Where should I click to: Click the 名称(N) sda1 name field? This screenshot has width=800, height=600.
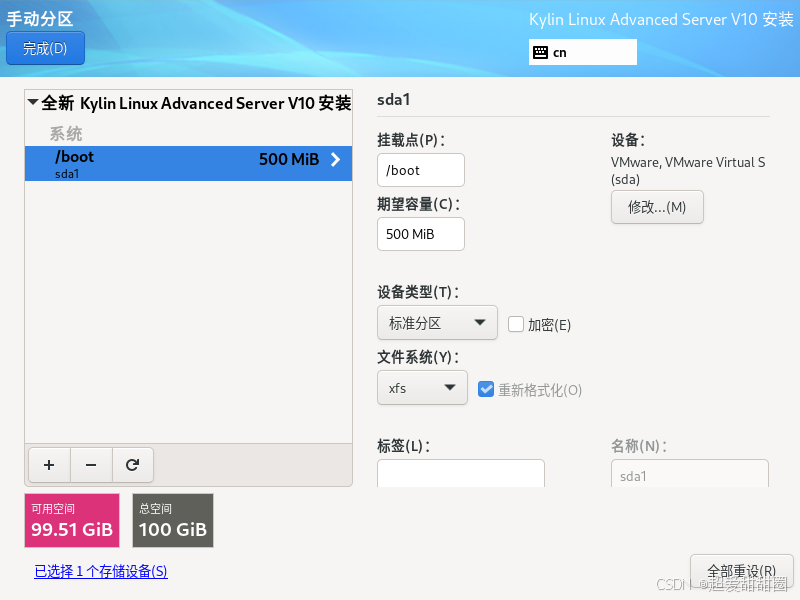690,473
